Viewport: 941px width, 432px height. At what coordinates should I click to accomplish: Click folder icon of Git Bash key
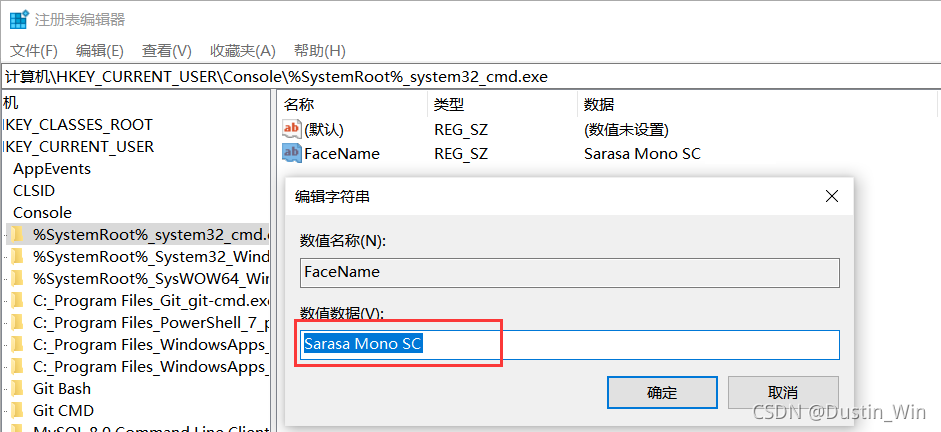(x=17, y=389)
